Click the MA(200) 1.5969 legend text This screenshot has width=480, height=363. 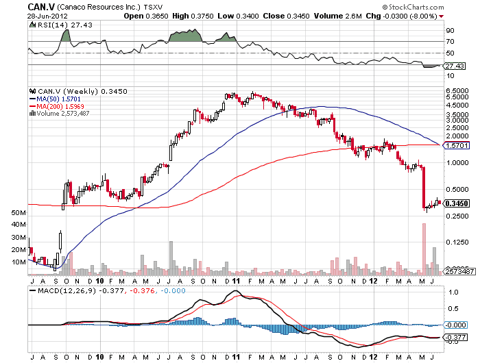pyautogui.click(x=60, y=107)
